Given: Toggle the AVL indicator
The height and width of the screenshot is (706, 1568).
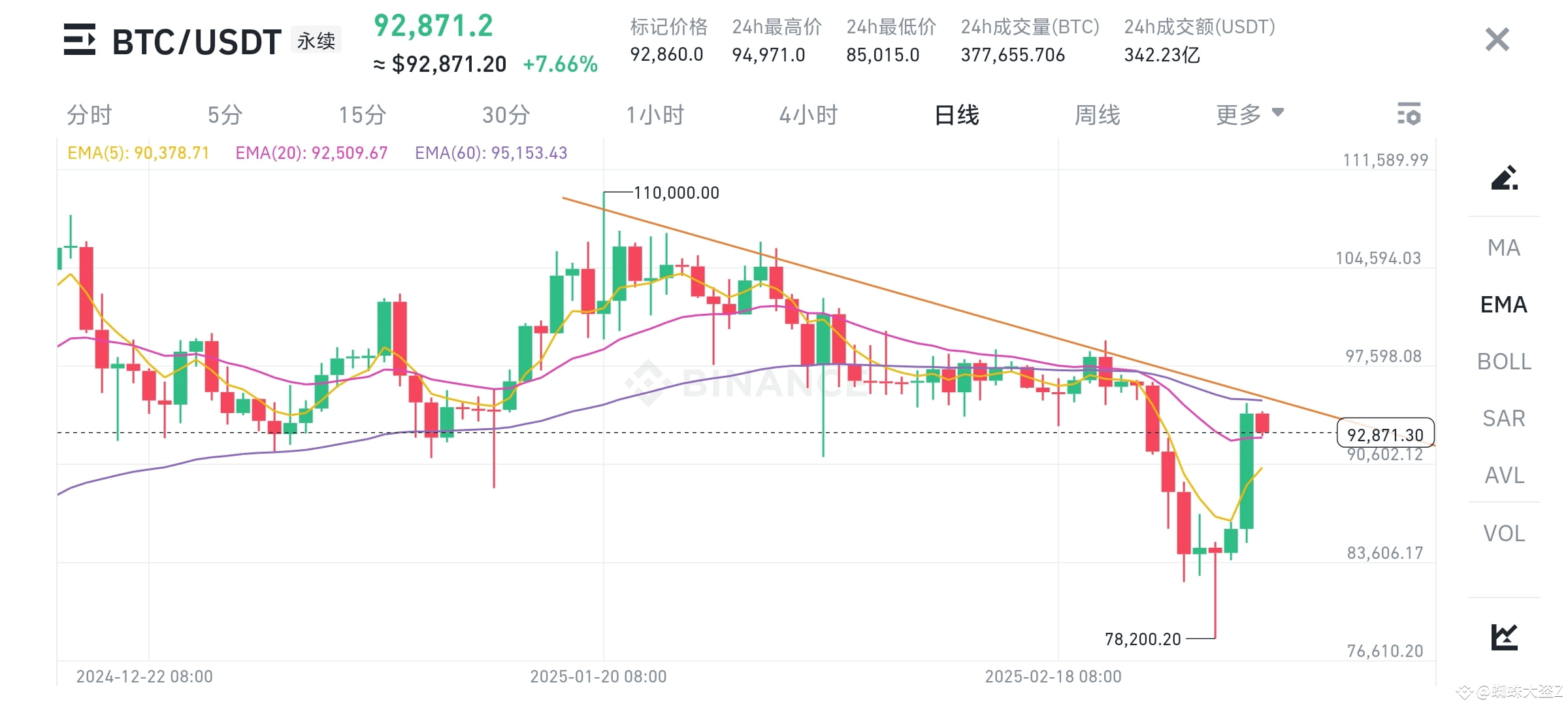Looking at the screenshot, I should [x=1504, y=475].
